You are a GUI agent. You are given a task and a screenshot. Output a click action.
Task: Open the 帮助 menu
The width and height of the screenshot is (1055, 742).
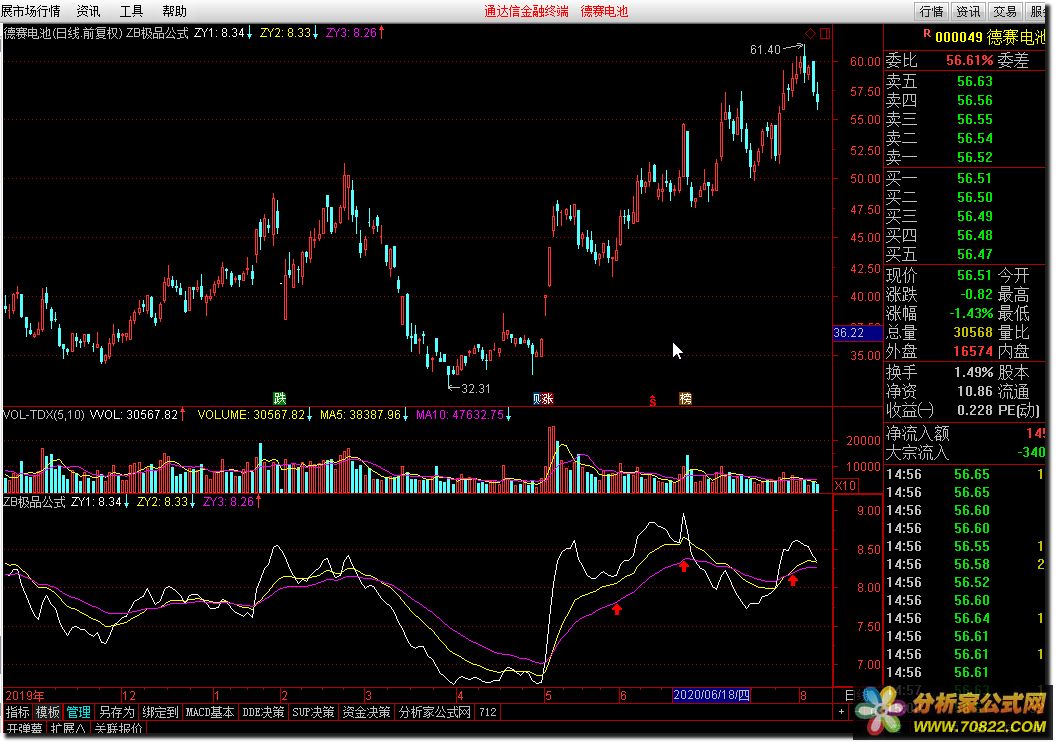click(x=174, y=11)
